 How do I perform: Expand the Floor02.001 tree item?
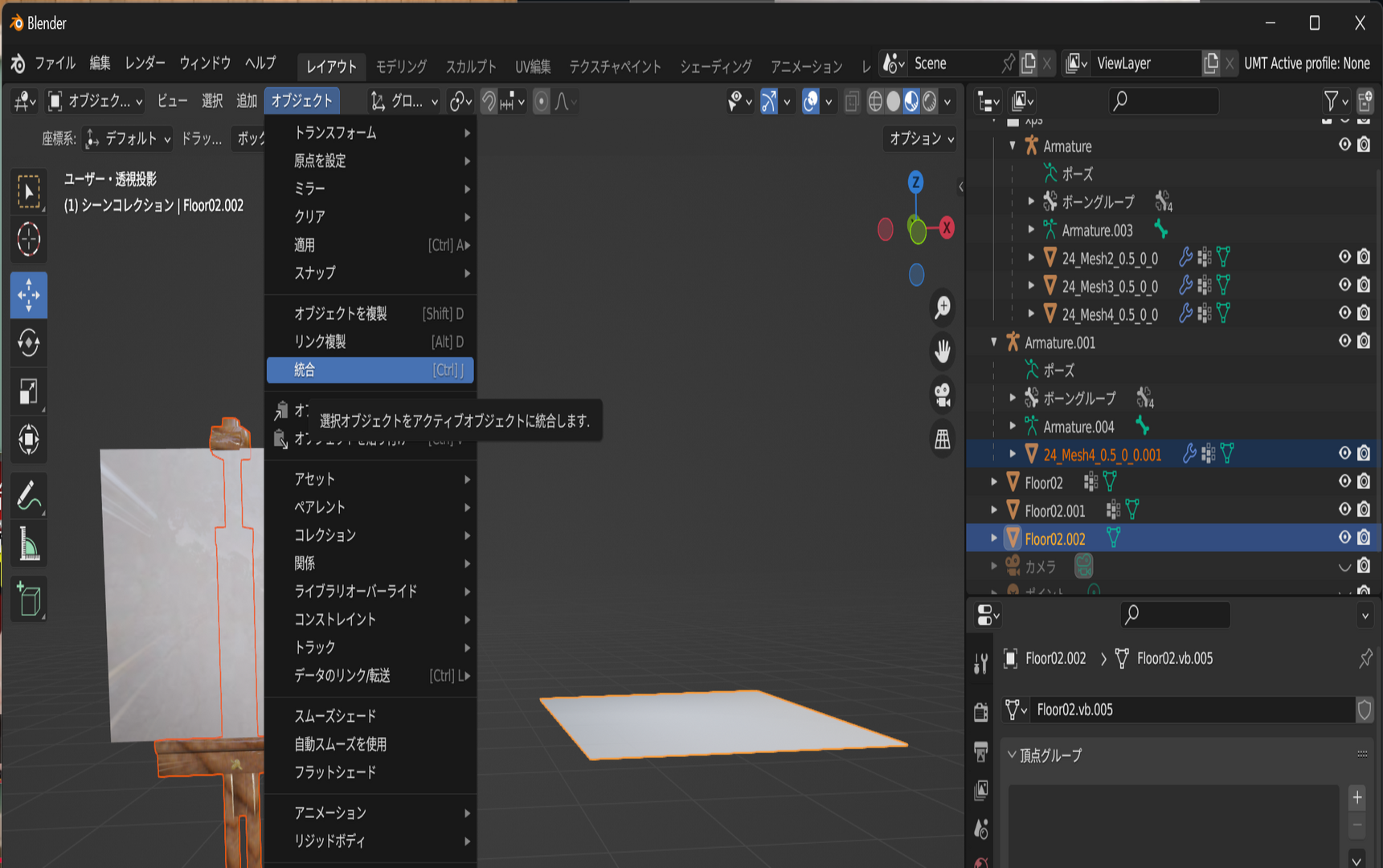pyautogui.click(x=994, y=510)
